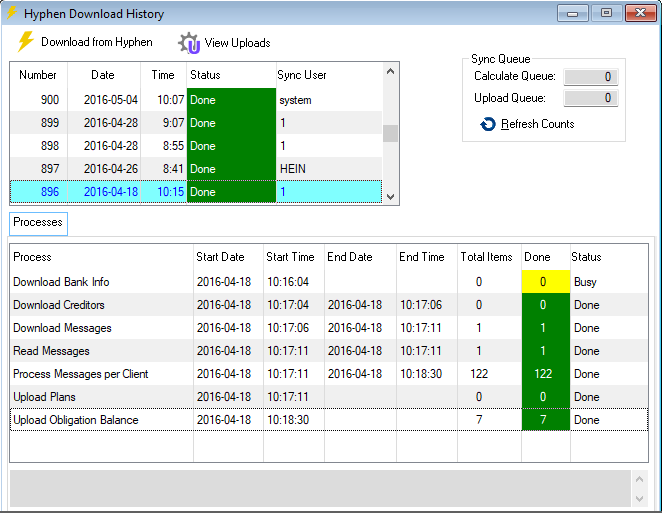Select the Download Bank Info process
The height and width of the screenshot is (515, 663).
(329, 282)
